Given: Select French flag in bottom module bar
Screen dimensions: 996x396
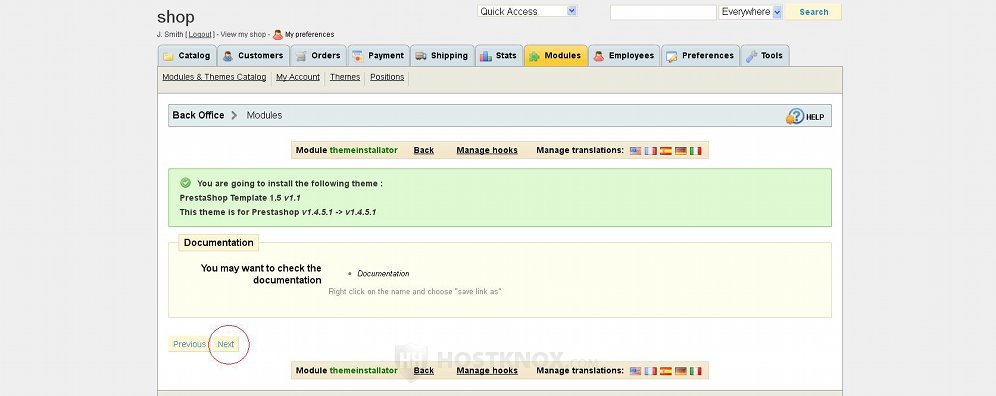Looking at the screenshot, I should 650,371.
